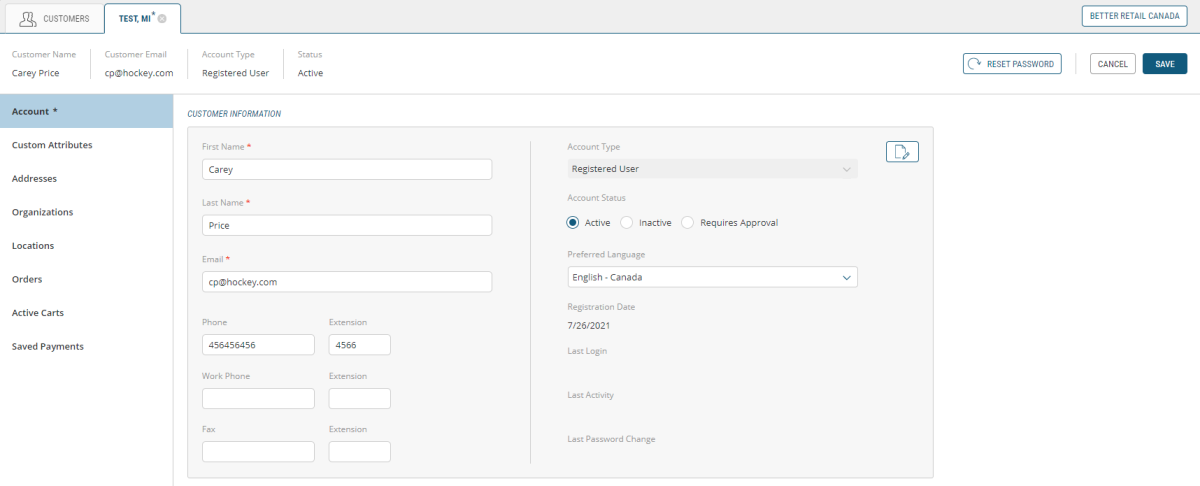View the Active Carts section
This screenshot has height=486, width=1200.
point(38,313)
